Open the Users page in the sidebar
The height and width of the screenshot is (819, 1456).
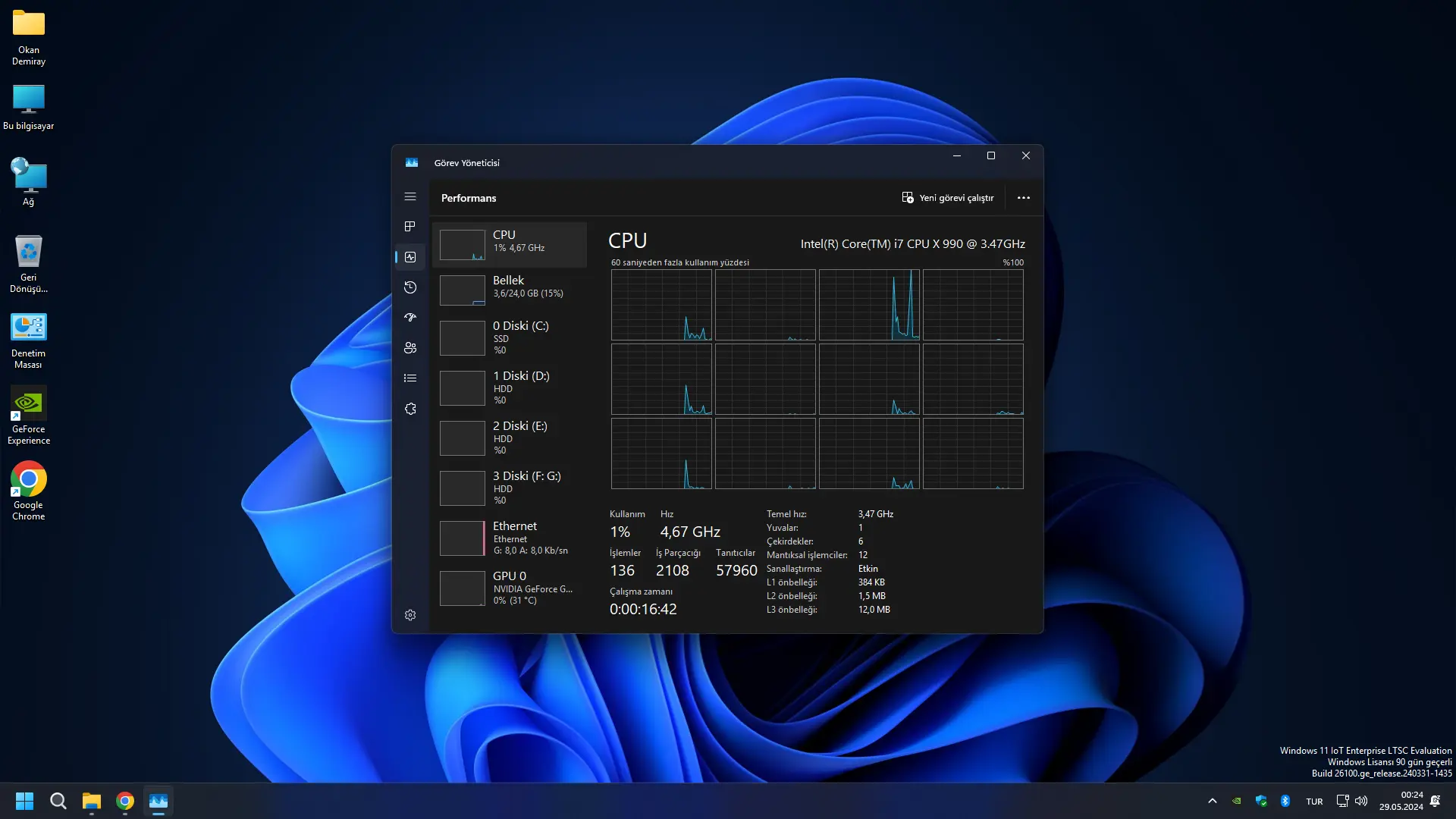coord(410,348)
